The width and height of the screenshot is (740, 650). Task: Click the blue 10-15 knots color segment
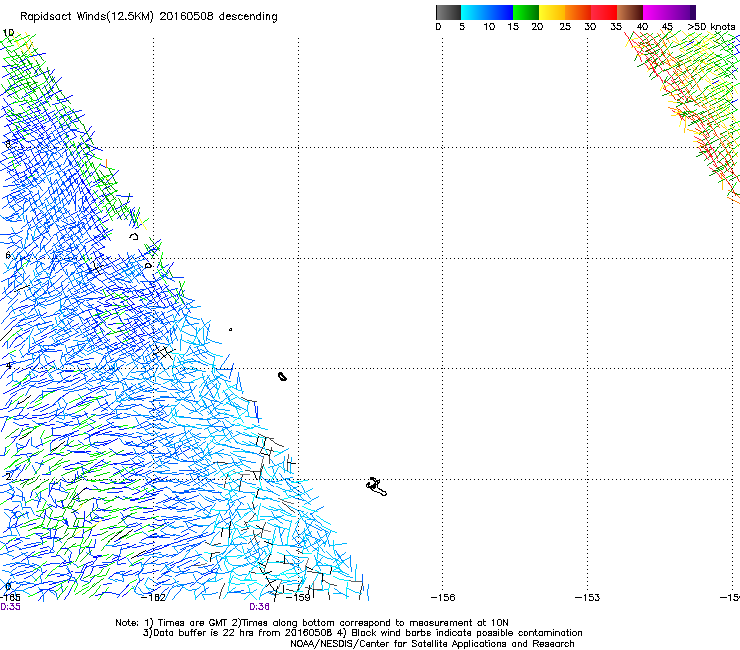point(500,12)
